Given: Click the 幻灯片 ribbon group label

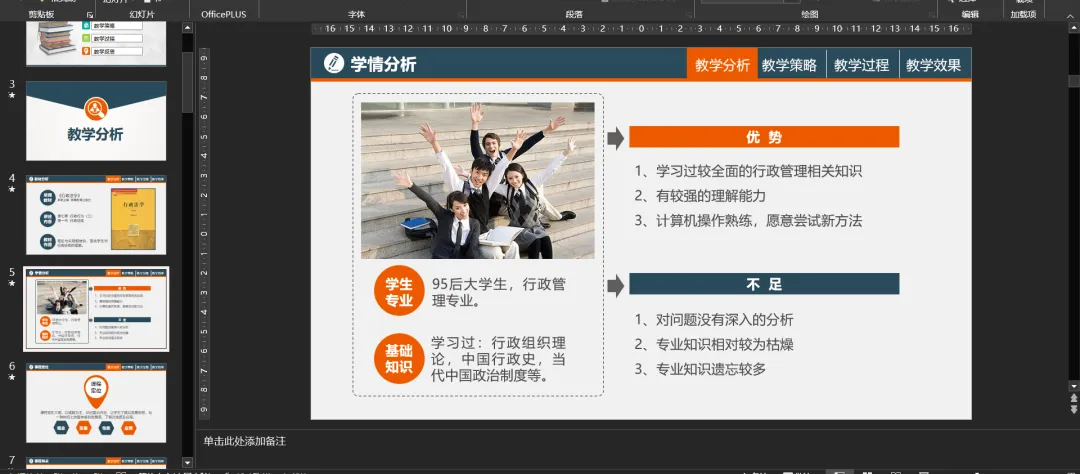Looking at the screenshot, I should click(142, 14).
